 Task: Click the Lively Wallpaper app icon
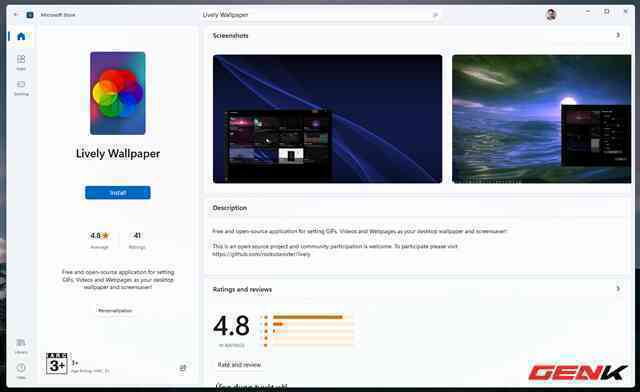118,93
